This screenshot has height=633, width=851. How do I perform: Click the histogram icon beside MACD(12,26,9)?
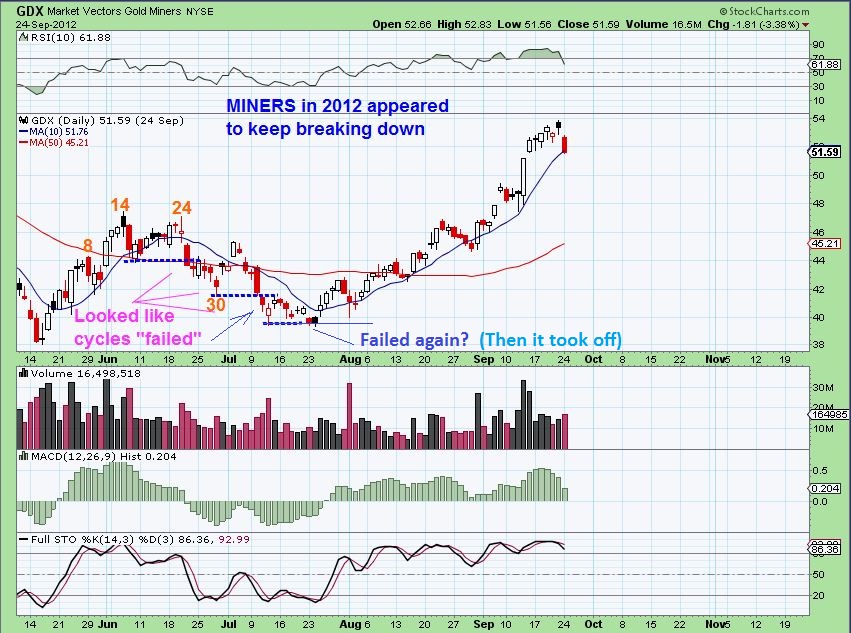click(23, 457)
